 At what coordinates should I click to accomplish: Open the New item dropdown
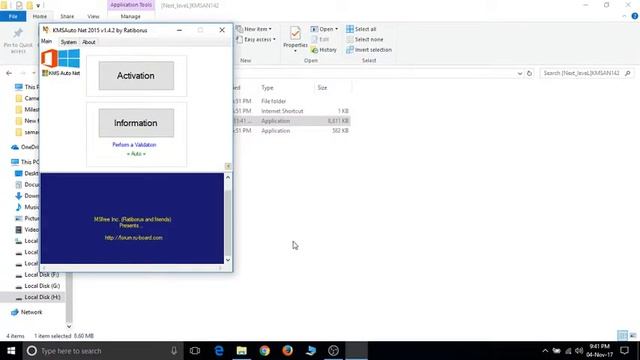tap(254, 29)
